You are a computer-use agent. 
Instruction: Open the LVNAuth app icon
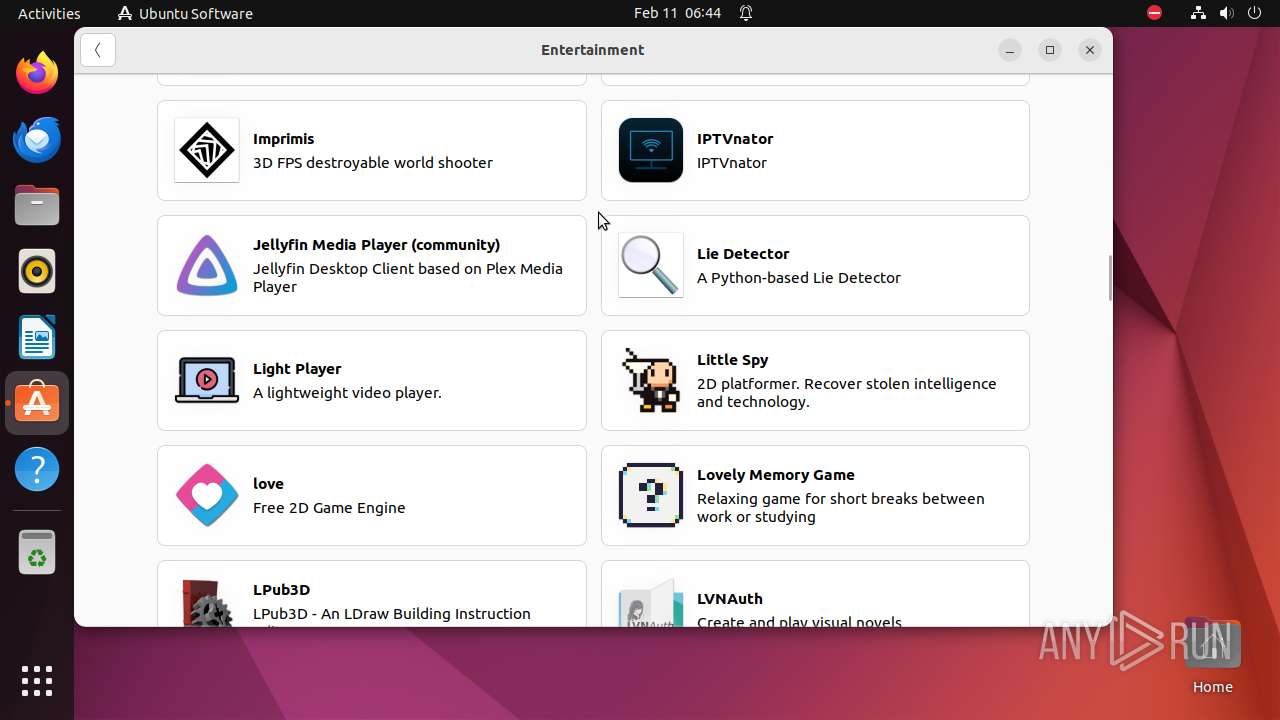tap(651, 602)
